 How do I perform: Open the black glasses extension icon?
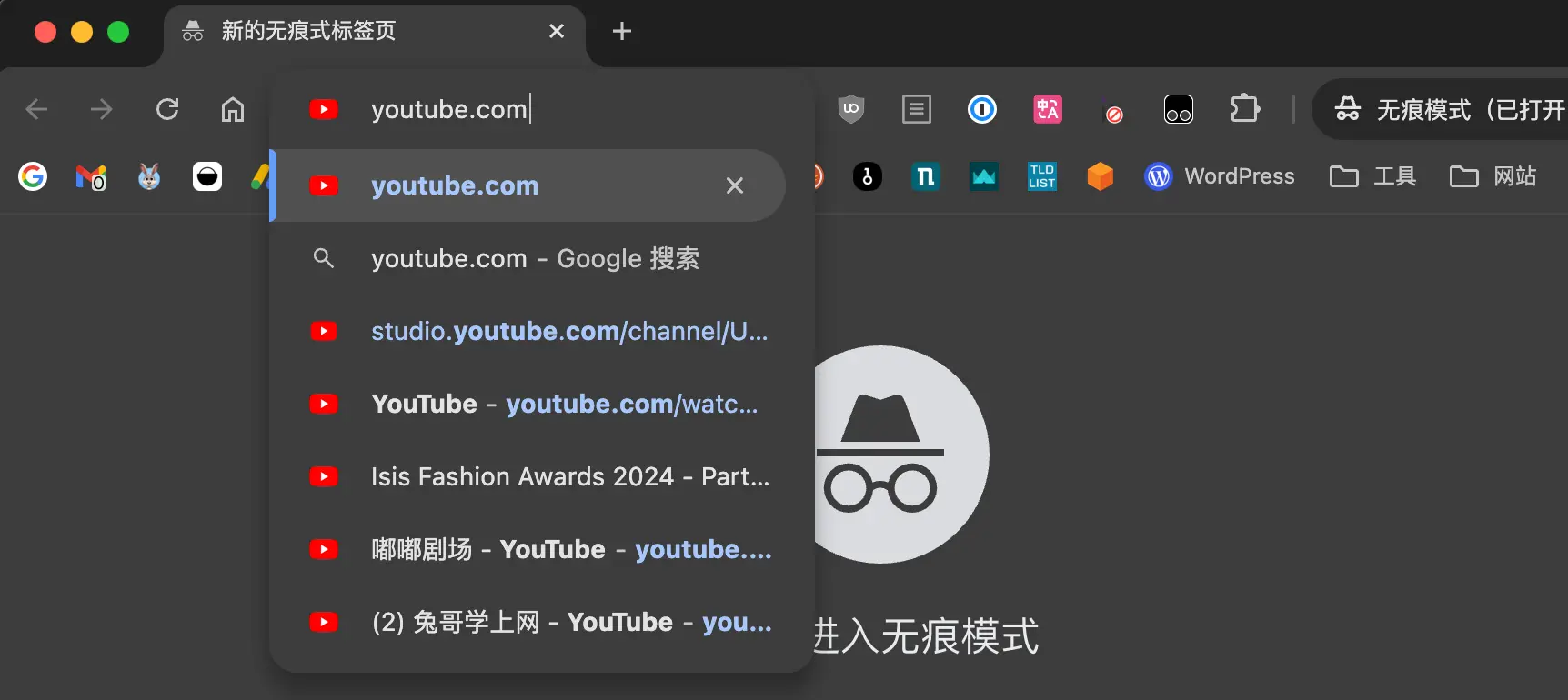pos(1179,110)
